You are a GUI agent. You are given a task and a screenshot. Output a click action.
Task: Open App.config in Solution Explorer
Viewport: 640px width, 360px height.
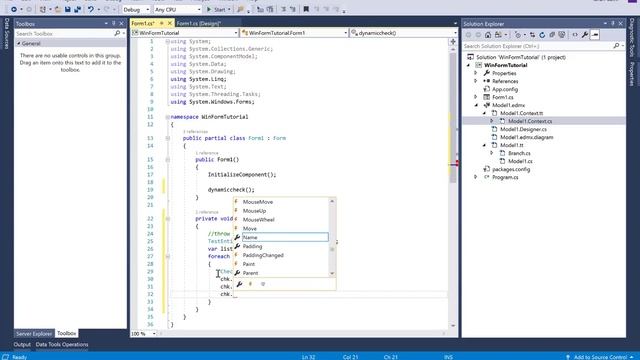click(x=504, y=89)
